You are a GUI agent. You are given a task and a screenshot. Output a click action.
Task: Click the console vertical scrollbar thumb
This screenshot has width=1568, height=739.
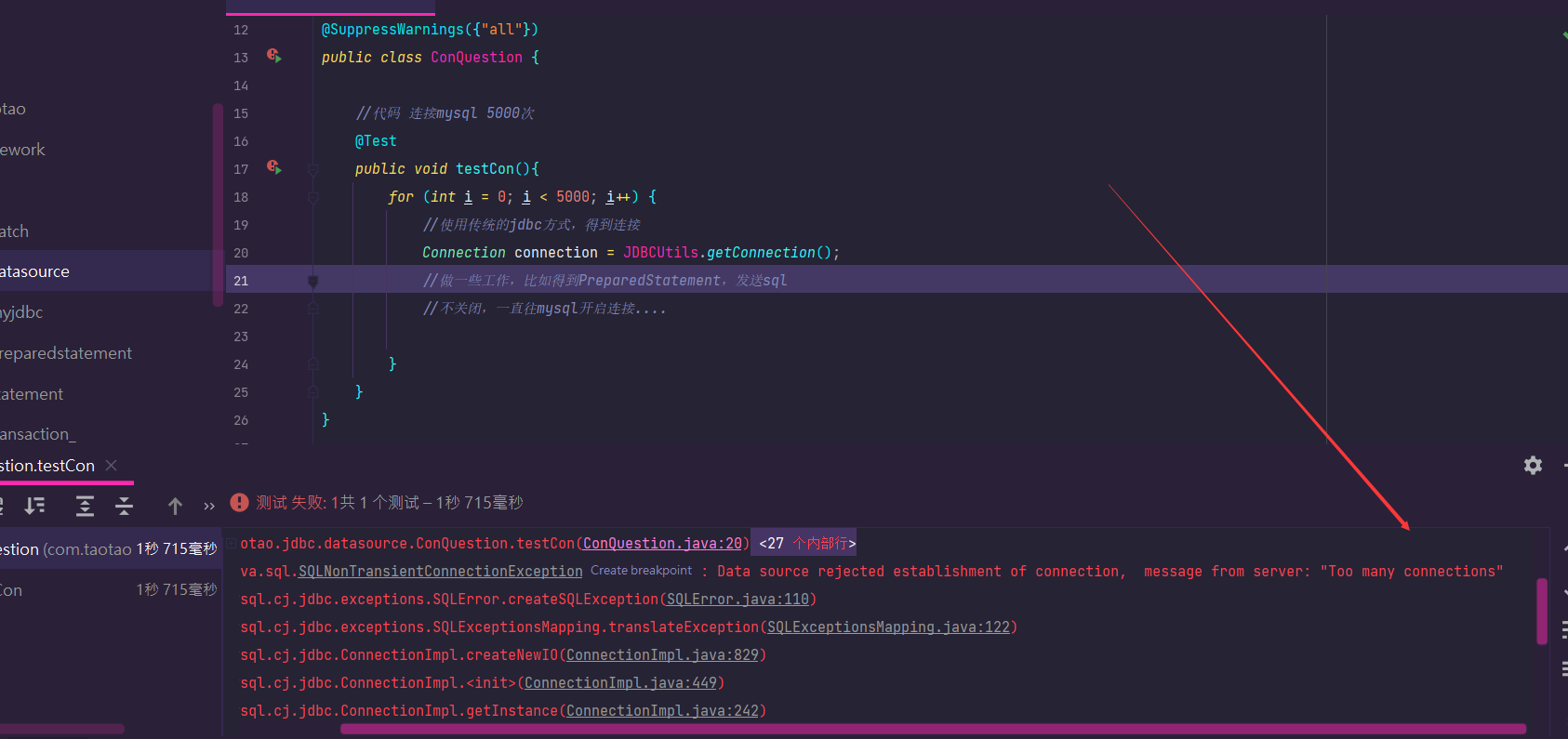click(x=1541, y=611)
